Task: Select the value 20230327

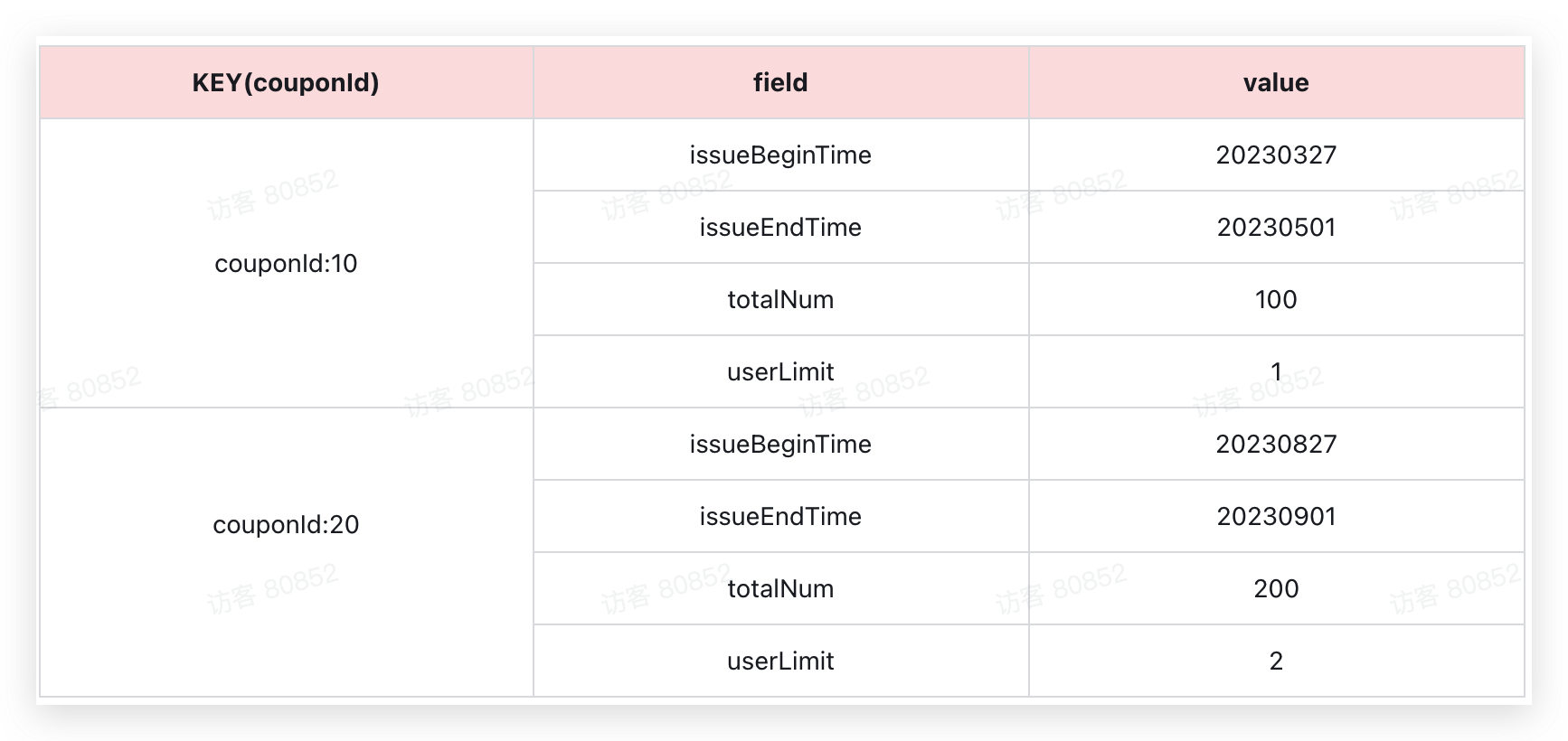Action: point(1276,155)
